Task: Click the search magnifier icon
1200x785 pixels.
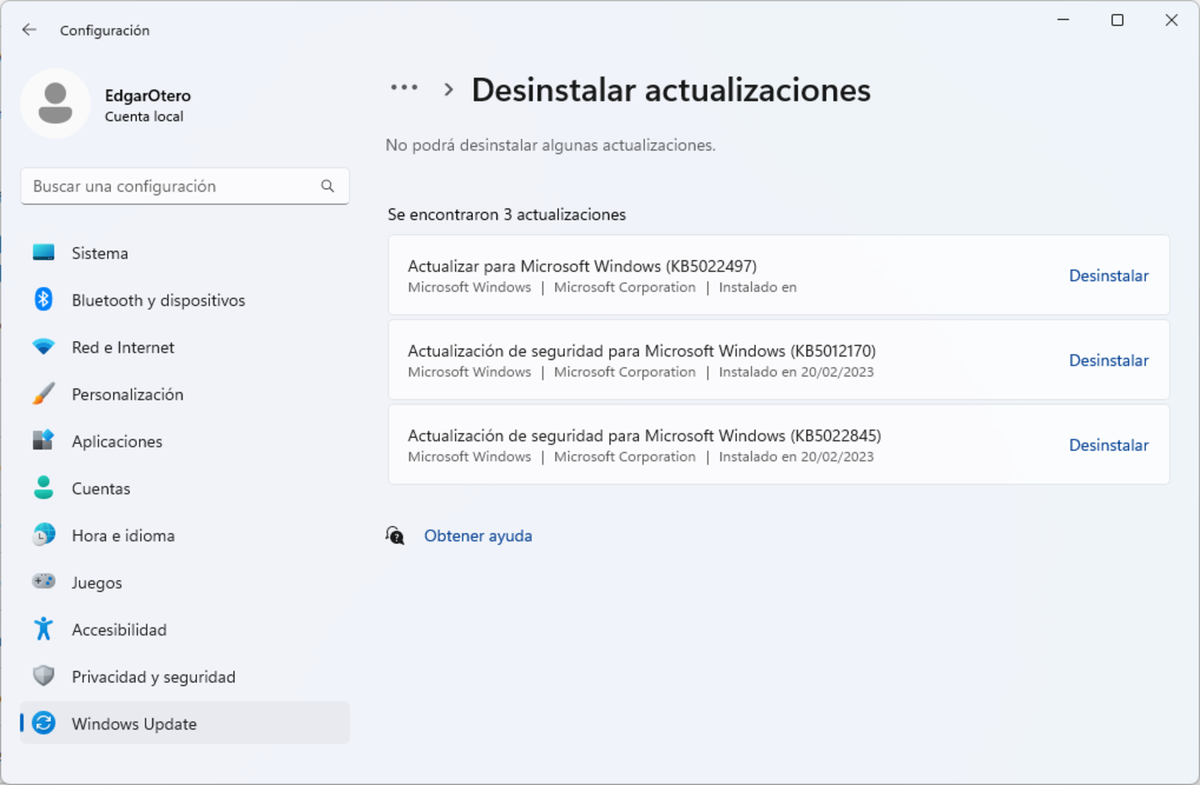Action: click(x=327, y=186)
